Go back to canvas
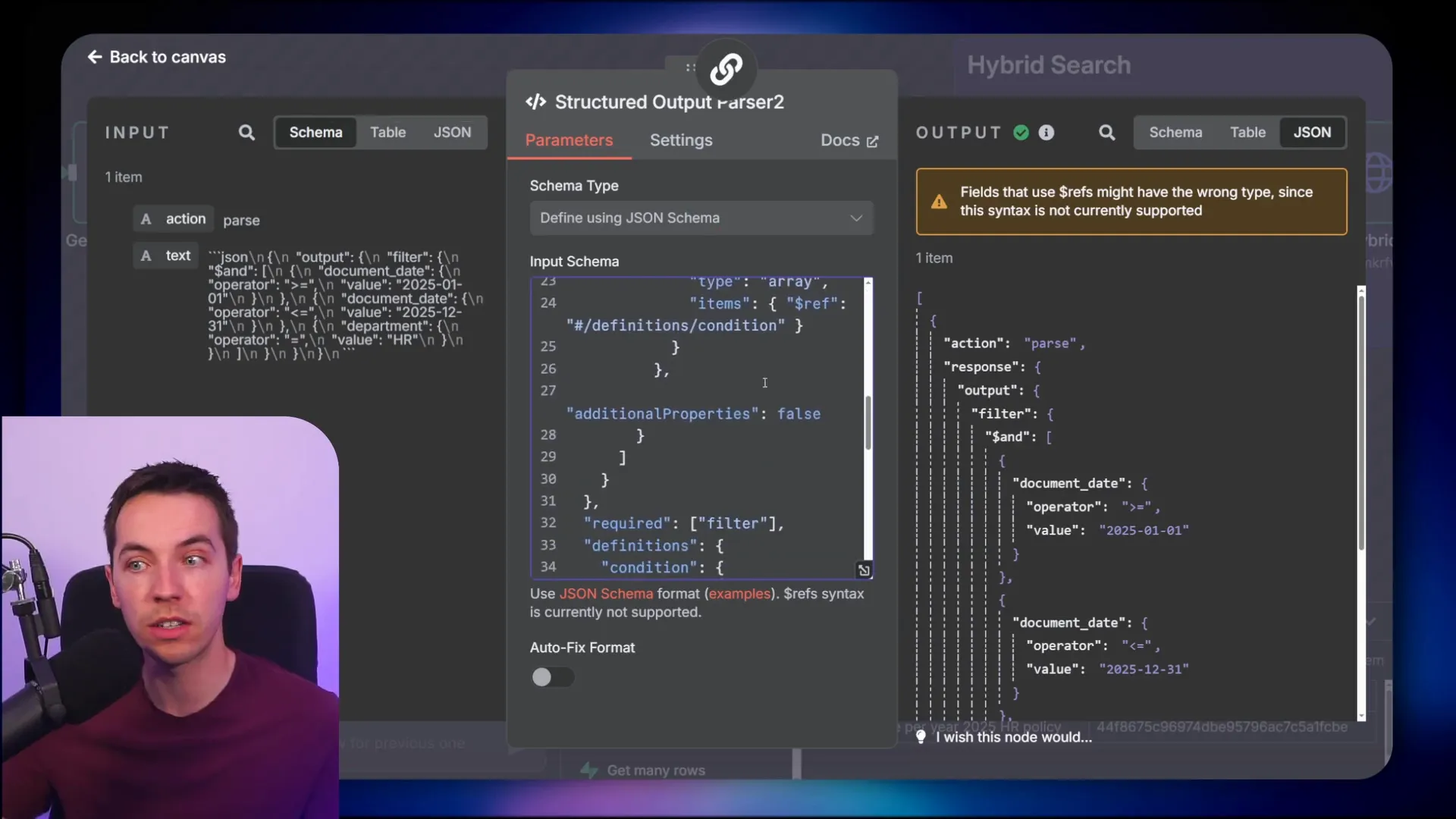 [x=156, y=57]
